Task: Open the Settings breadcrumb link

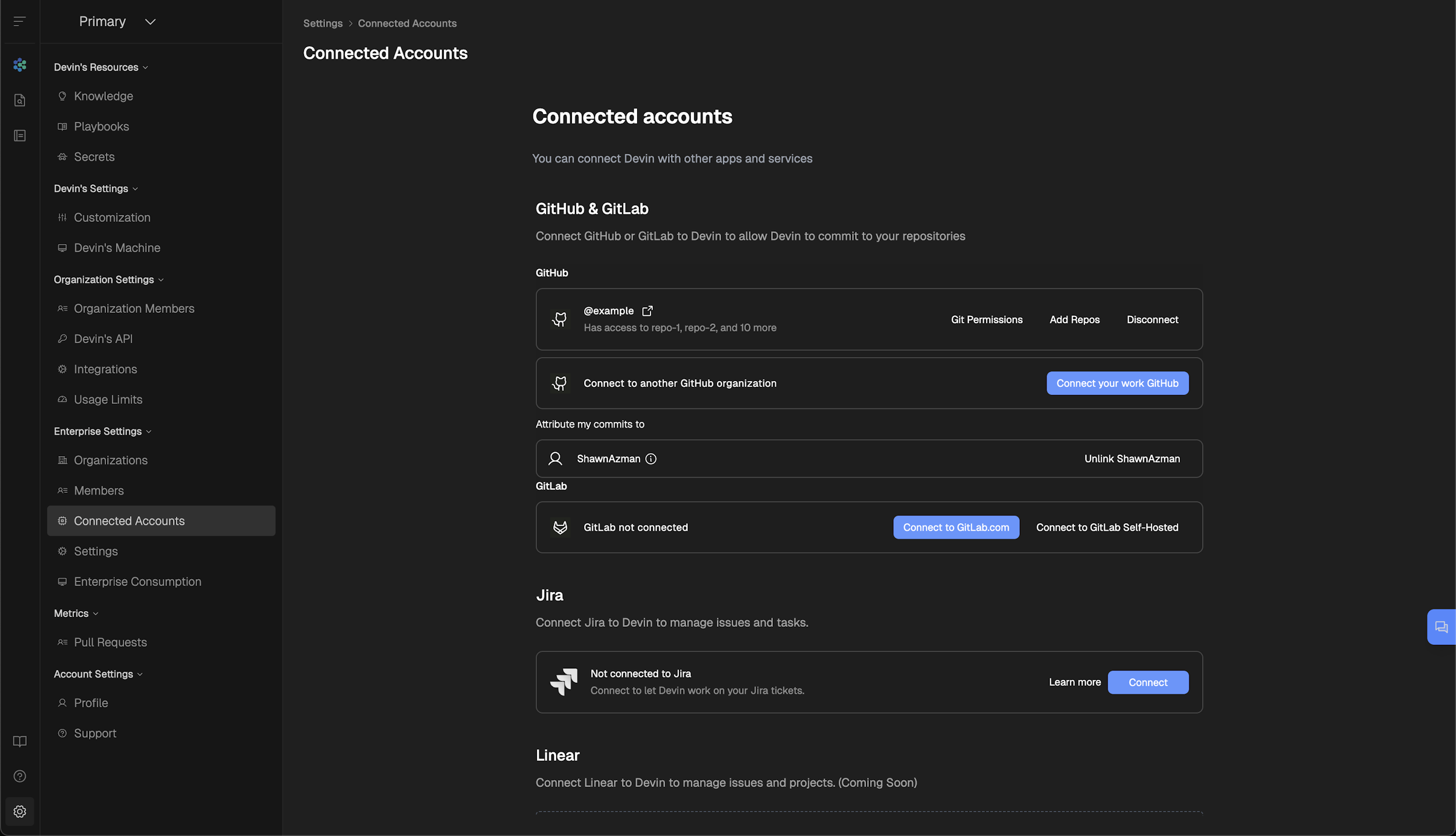Action: (323, 23)
